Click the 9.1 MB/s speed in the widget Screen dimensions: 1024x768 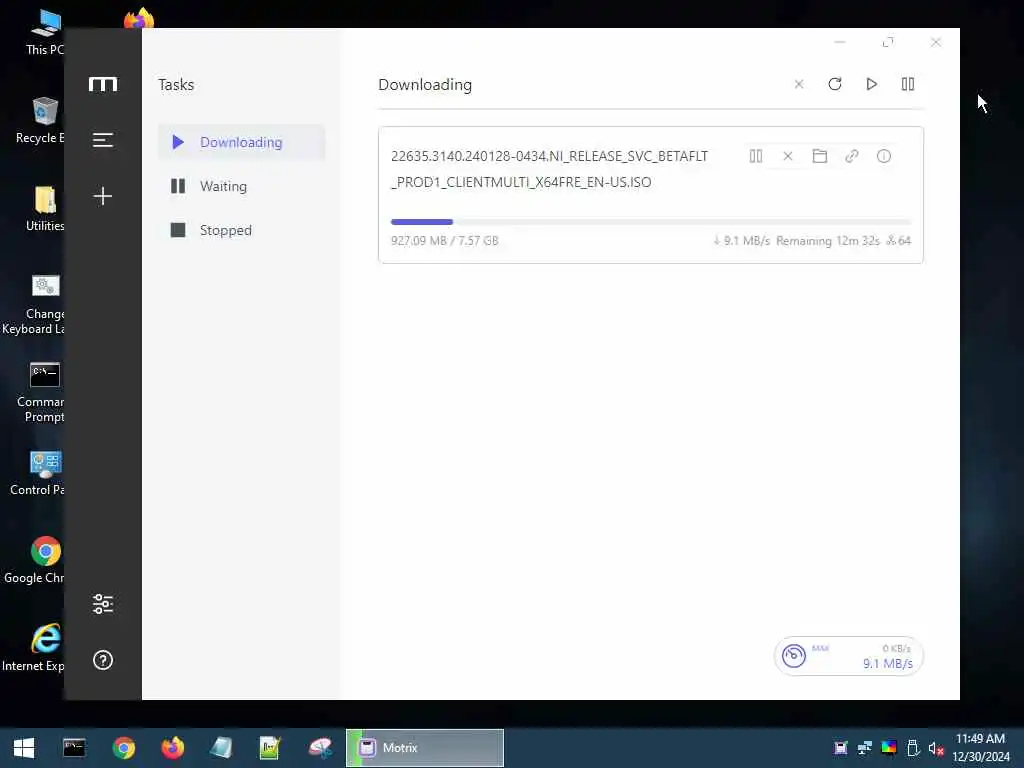tap(888, 664)
